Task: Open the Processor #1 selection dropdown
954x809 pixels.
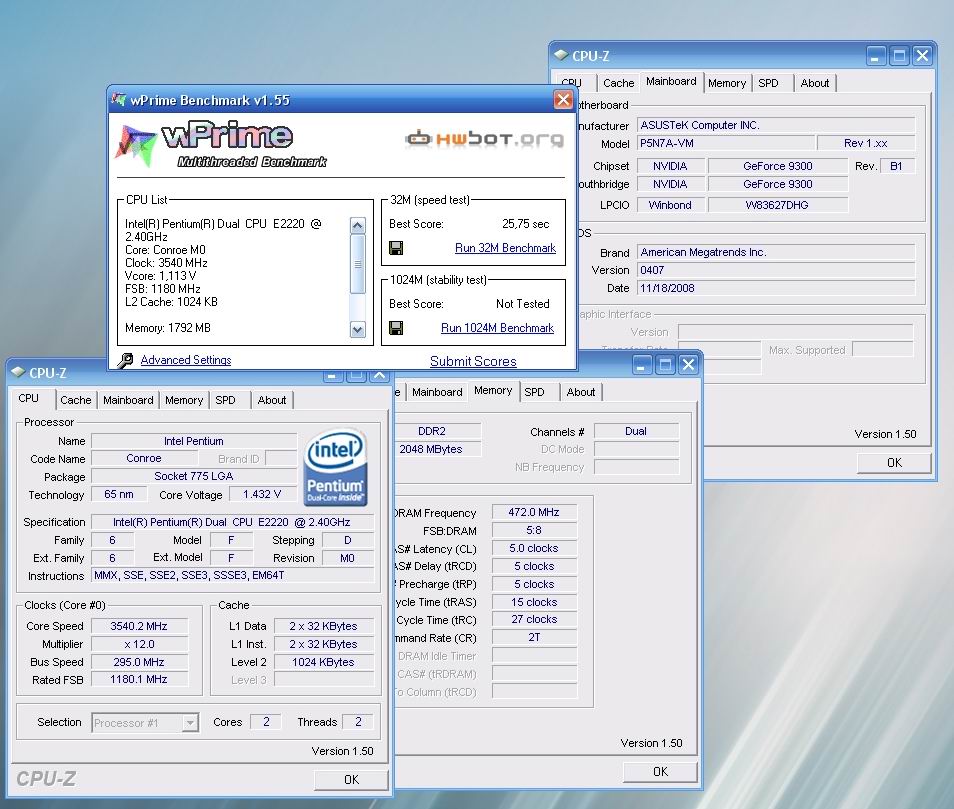Action: pyautogui.click(x=190, y=723)
